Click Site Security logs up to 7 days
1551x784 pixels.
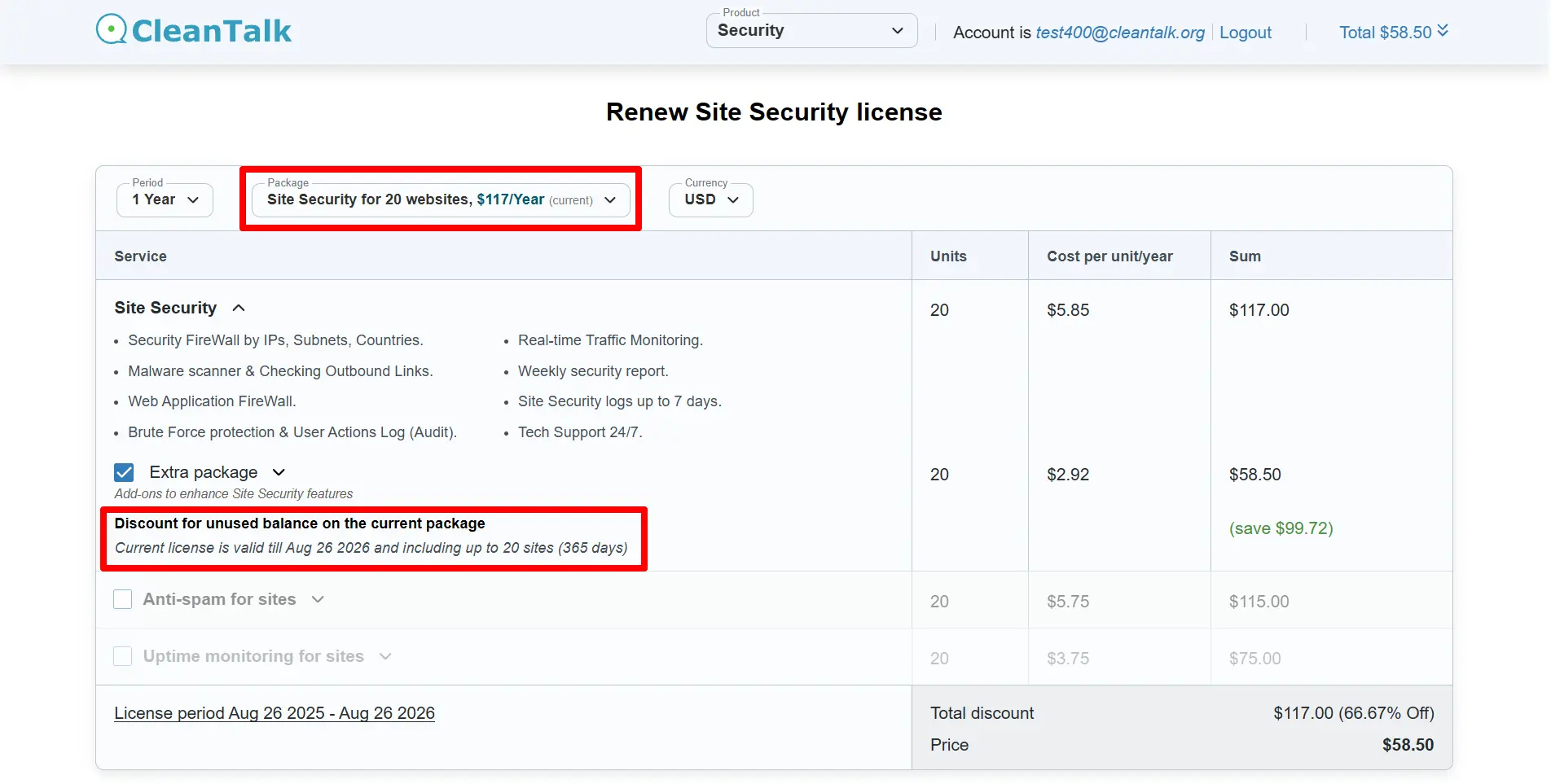[x=620, y=401]
